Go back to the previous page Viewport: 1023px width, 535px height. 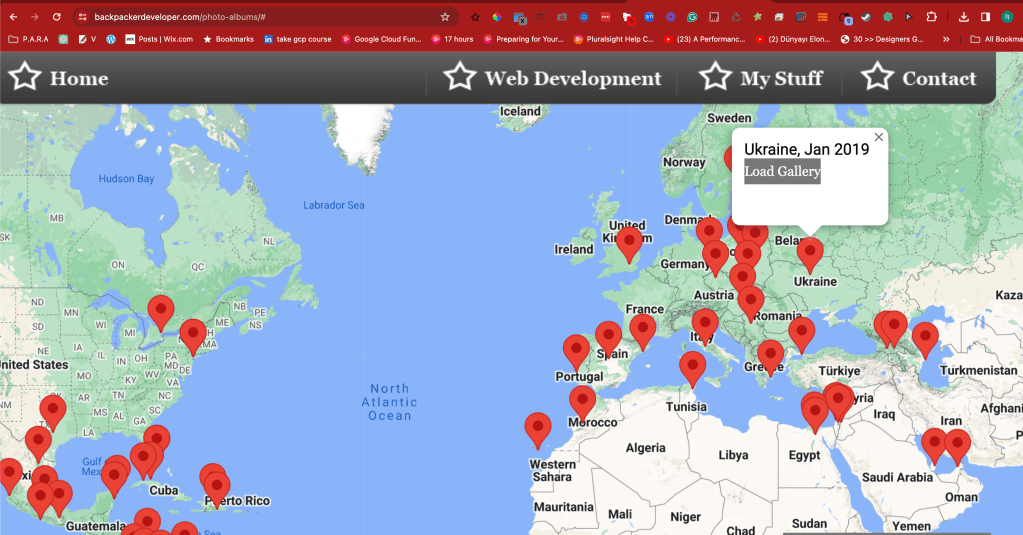click(14, 17)
